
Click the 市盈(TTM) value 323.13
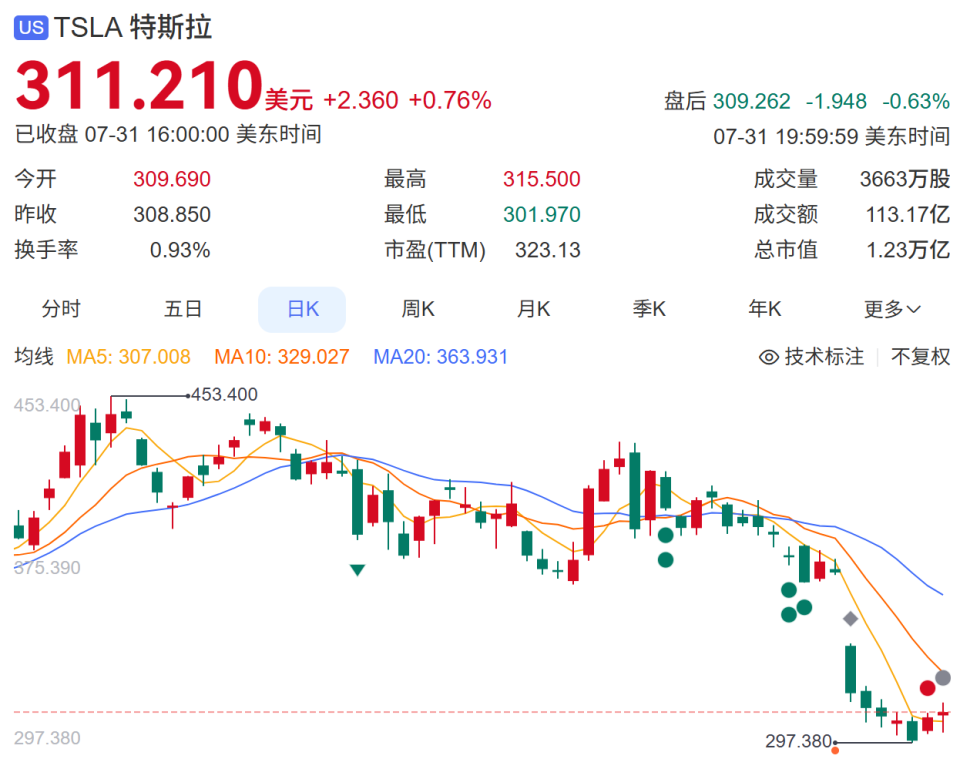[x=548, y=250]
